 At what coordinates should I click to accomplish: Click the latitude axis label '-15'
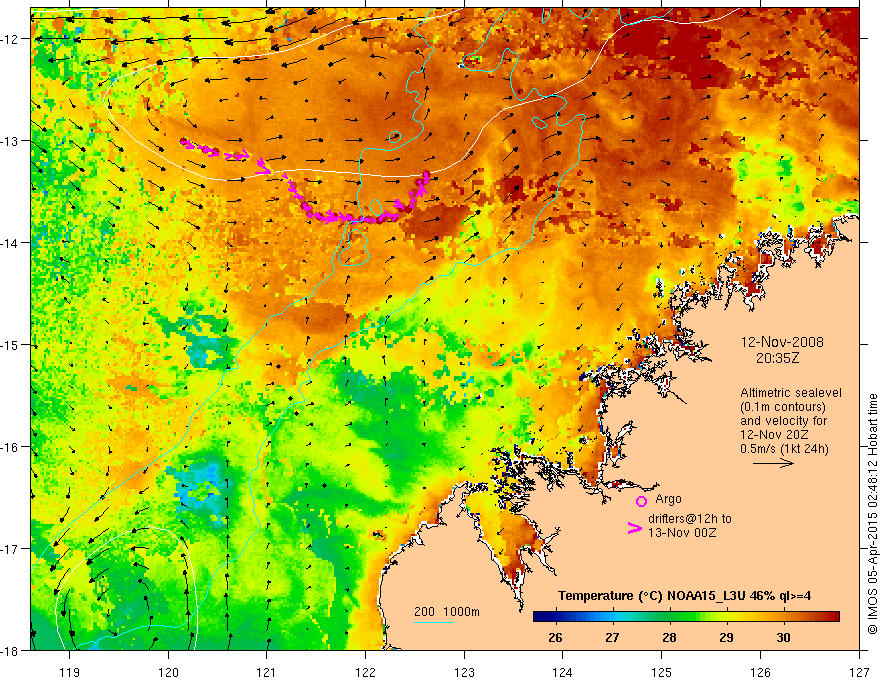point(11,345)
